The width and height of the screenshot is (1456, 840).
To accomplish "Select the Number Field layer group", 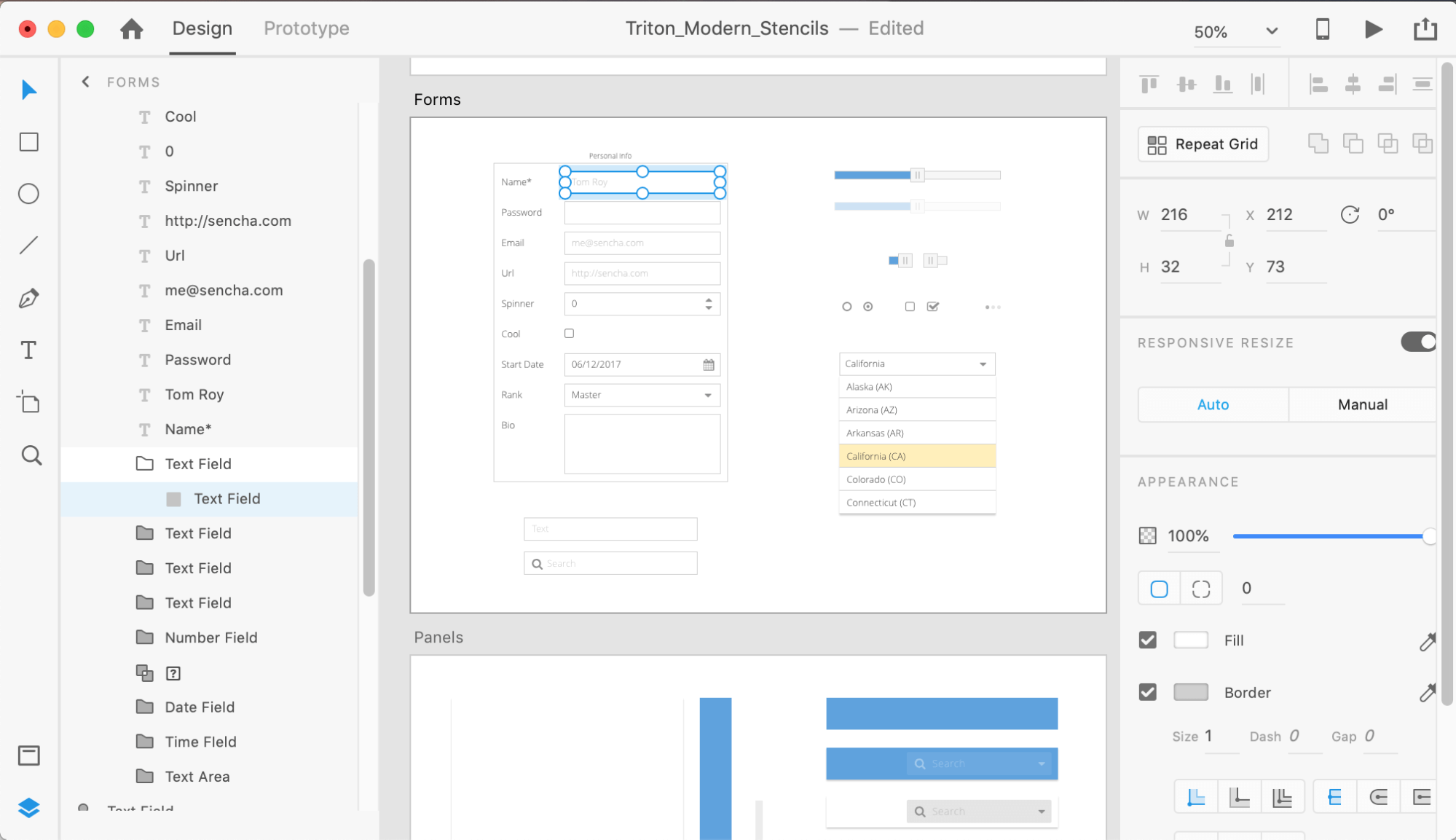I will [210, 637].
